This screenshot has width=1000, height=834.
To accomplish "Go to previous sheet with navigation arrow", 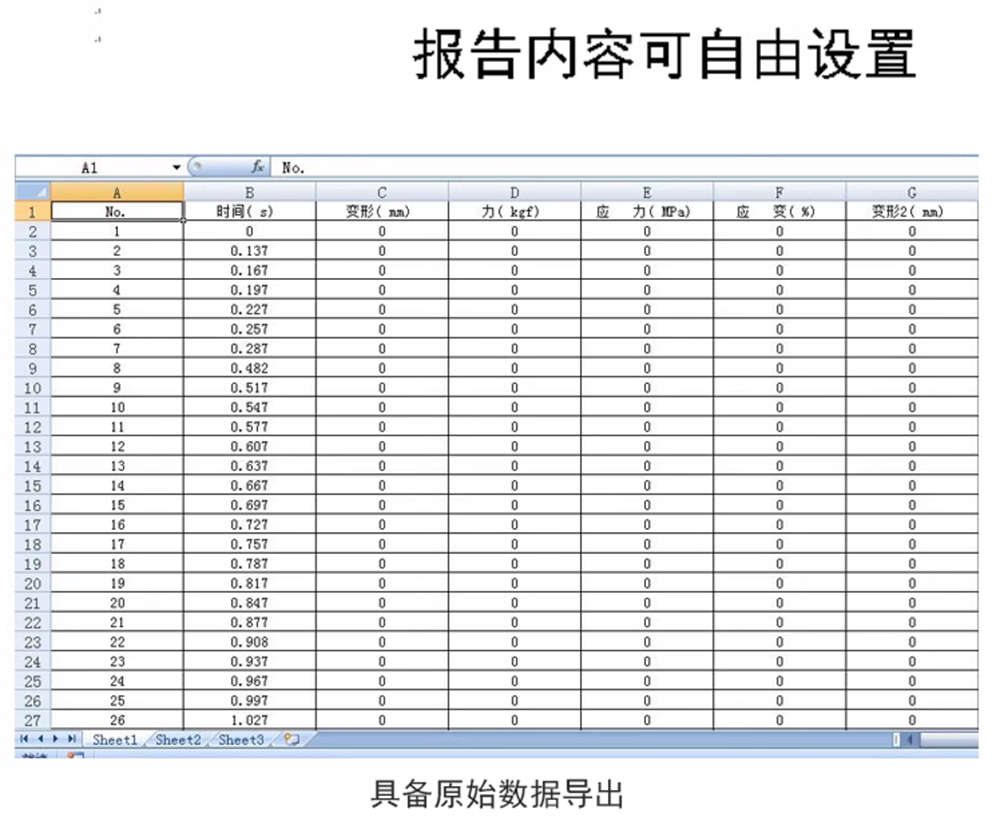I will pos(40,739).
